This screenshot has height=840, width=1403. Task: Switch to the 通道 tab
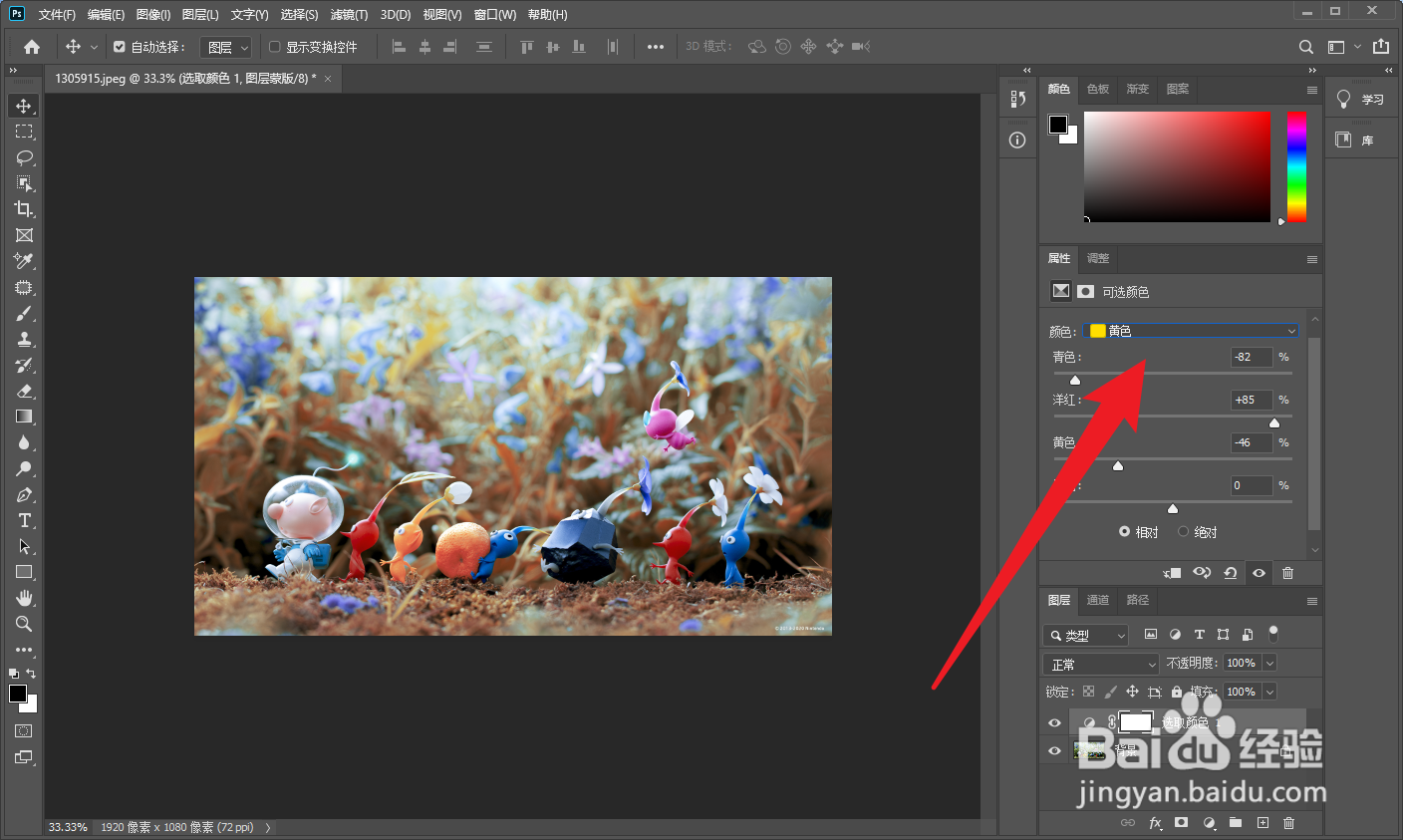1098,600
